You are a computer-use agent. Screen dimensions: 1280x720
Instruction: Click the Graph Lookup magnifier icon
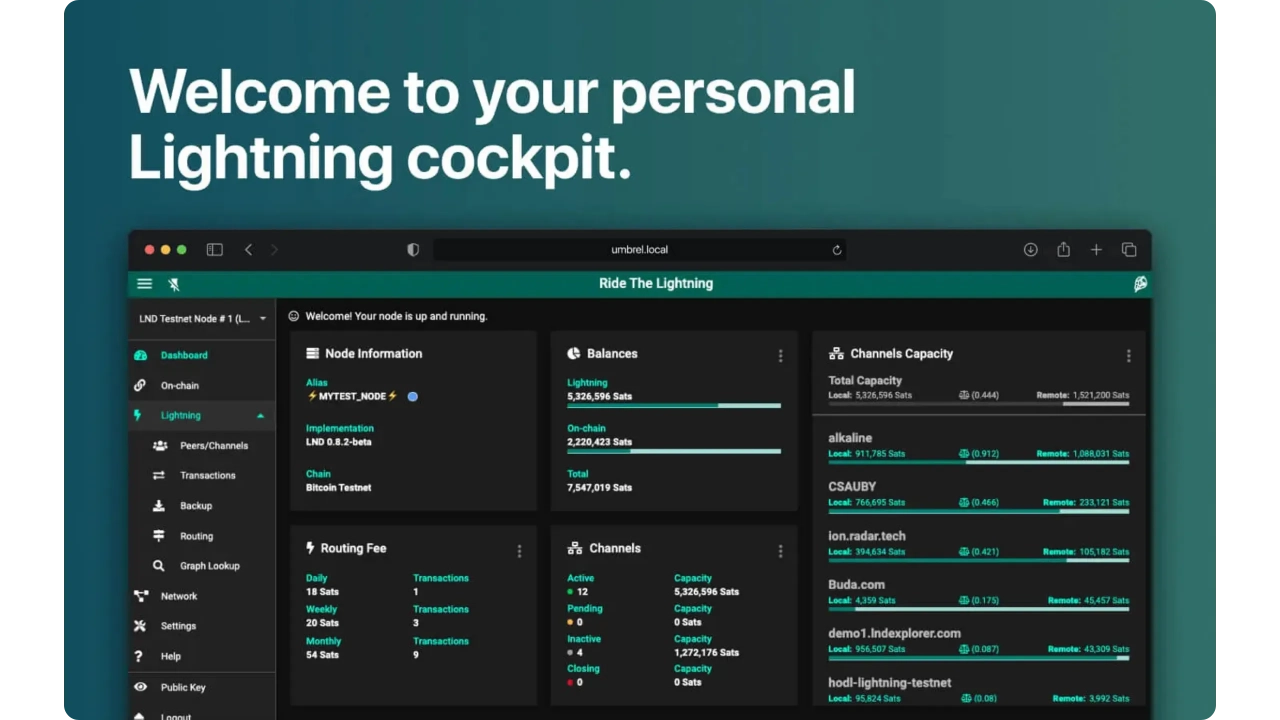(x=159, y=566)
